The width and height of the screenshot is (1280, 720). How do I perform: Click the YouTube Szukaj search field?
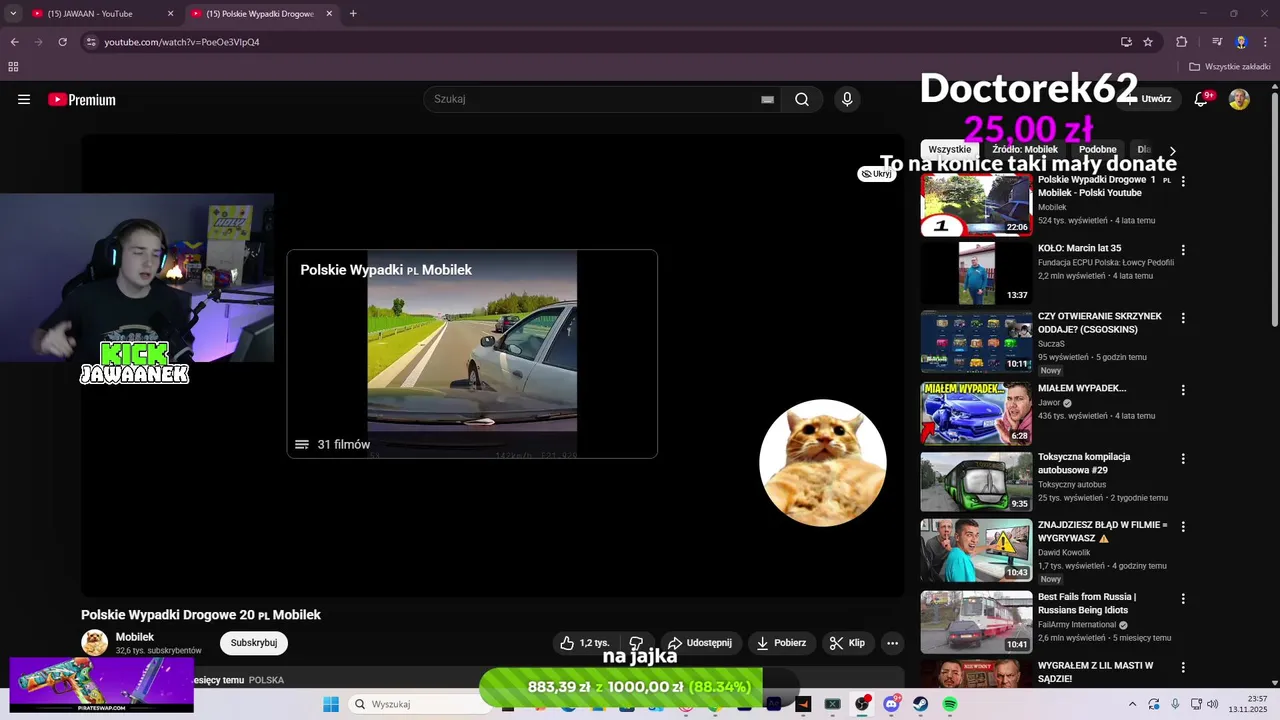600,99
